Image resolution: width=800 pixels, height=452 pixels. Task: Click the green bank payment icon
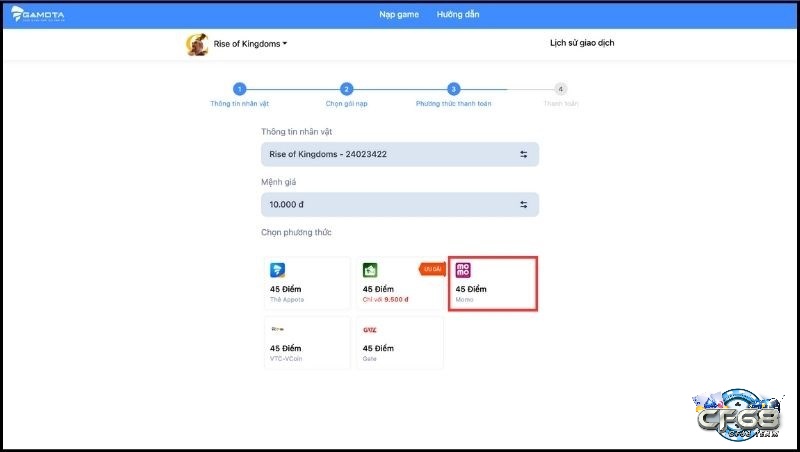[370, 270]
